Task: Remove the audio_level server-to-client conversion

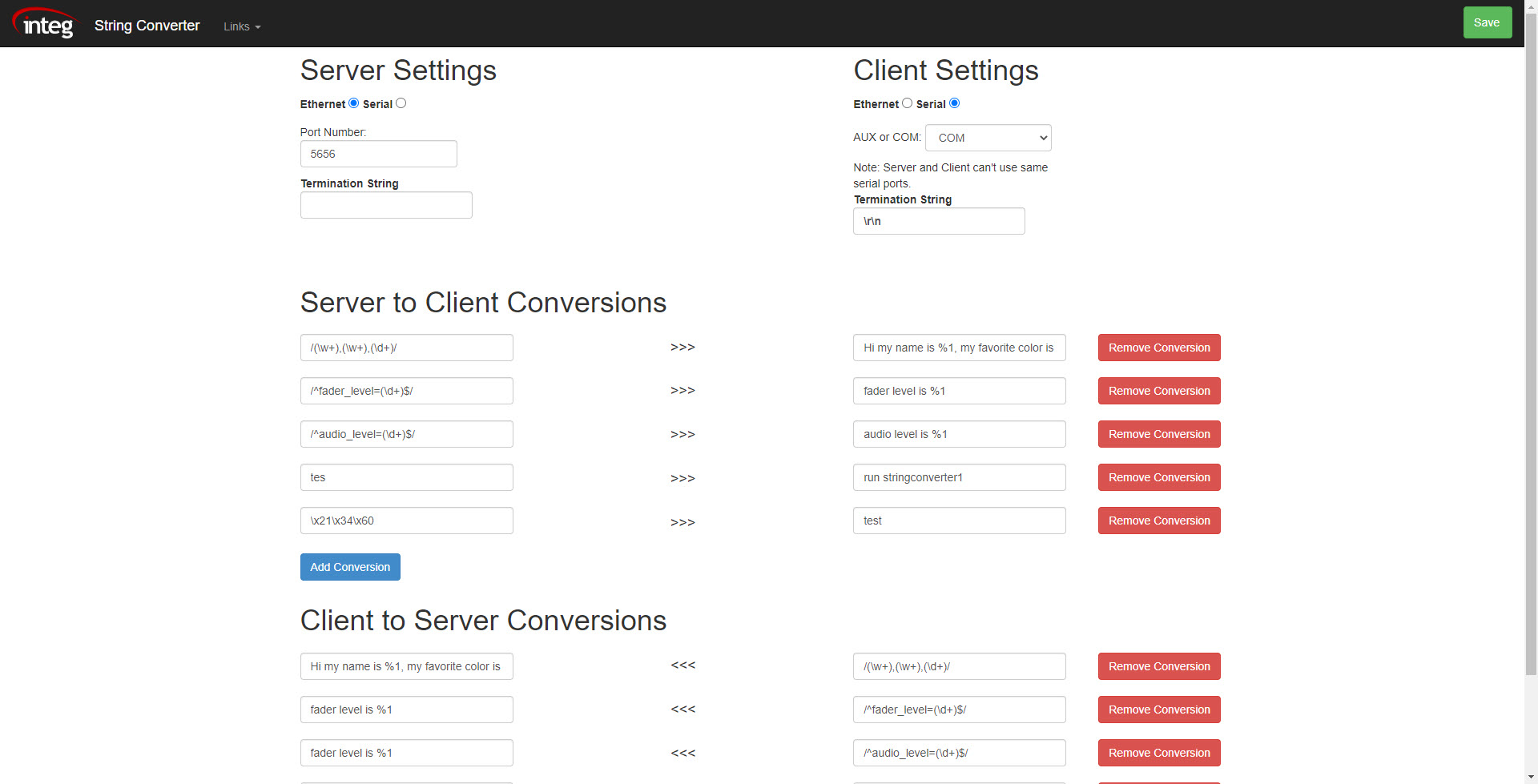Action: tap(1158, 434)
